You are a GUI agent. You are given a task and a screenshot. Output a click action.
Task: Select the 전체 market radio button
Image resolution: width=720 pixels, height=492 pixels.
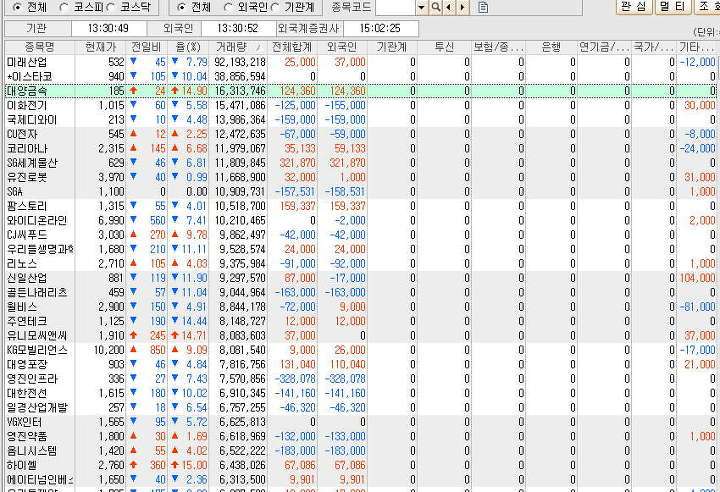[17, 7]
